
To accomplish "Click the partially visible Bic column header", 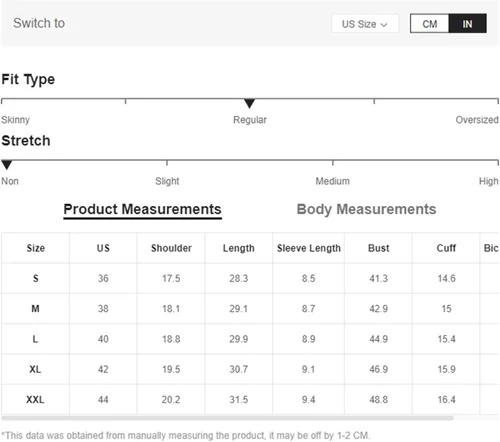I will point(491,248).
